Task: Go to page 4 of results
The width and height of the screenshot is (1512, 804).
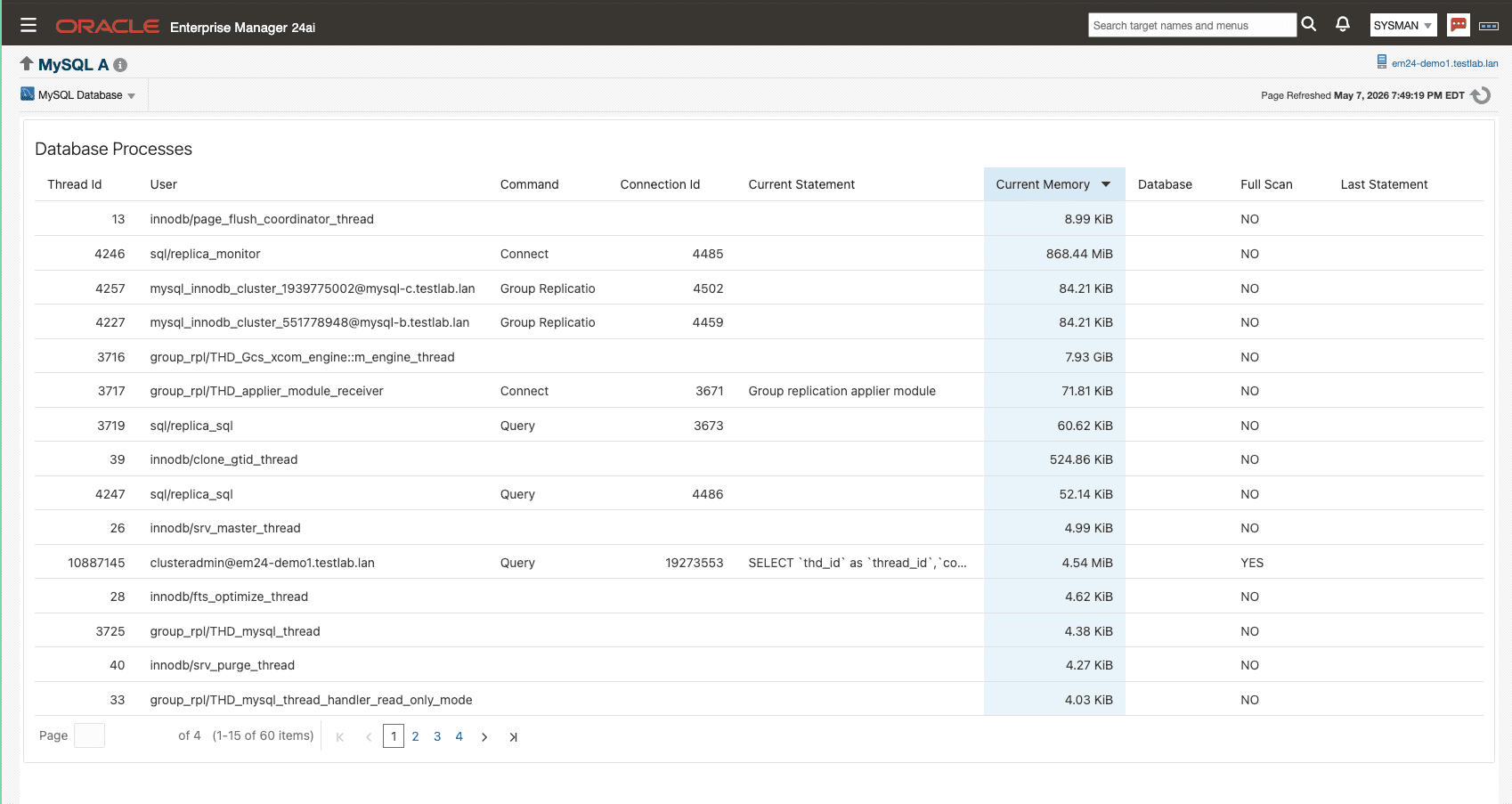Action: point(459,736)
